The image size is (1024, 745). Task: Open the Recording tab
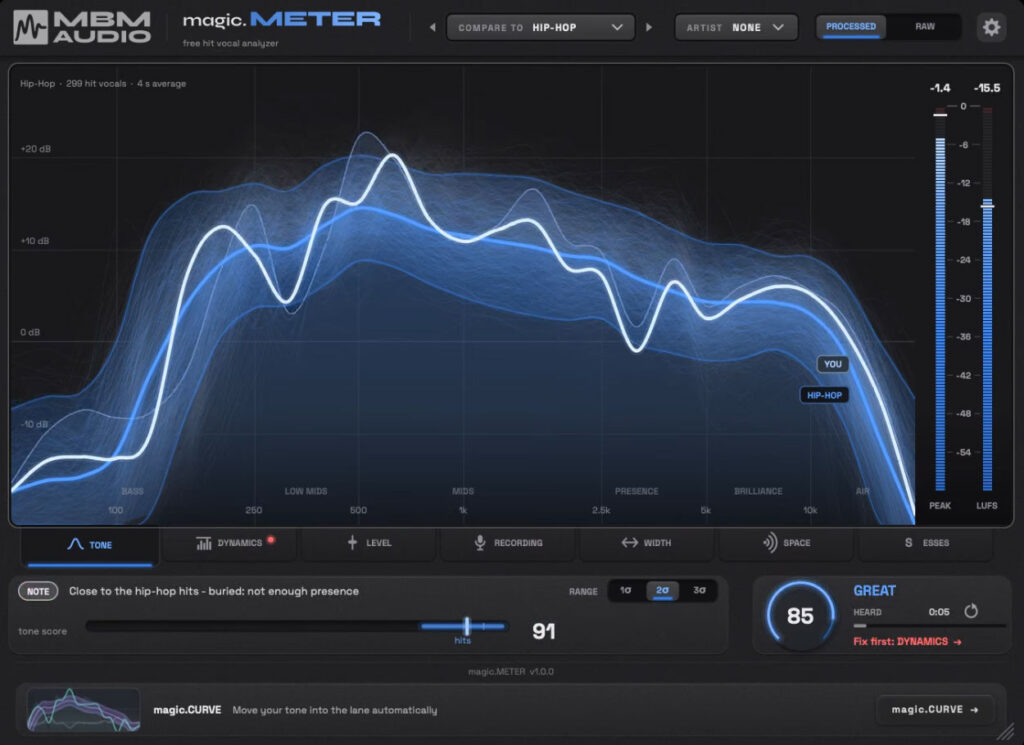509,543
